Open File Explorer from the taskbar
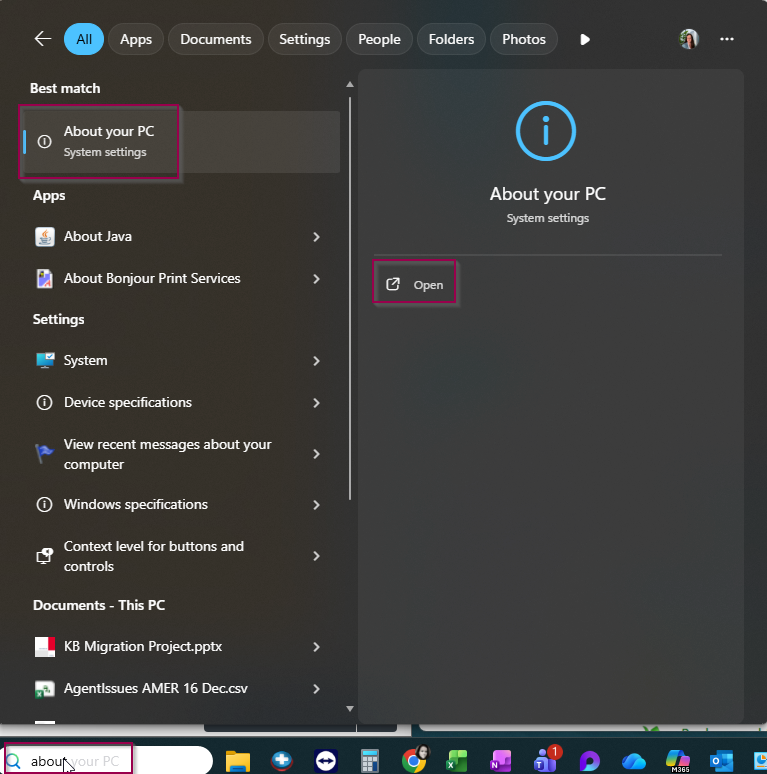This screenshot has height=774, width=767. (237, 761)
